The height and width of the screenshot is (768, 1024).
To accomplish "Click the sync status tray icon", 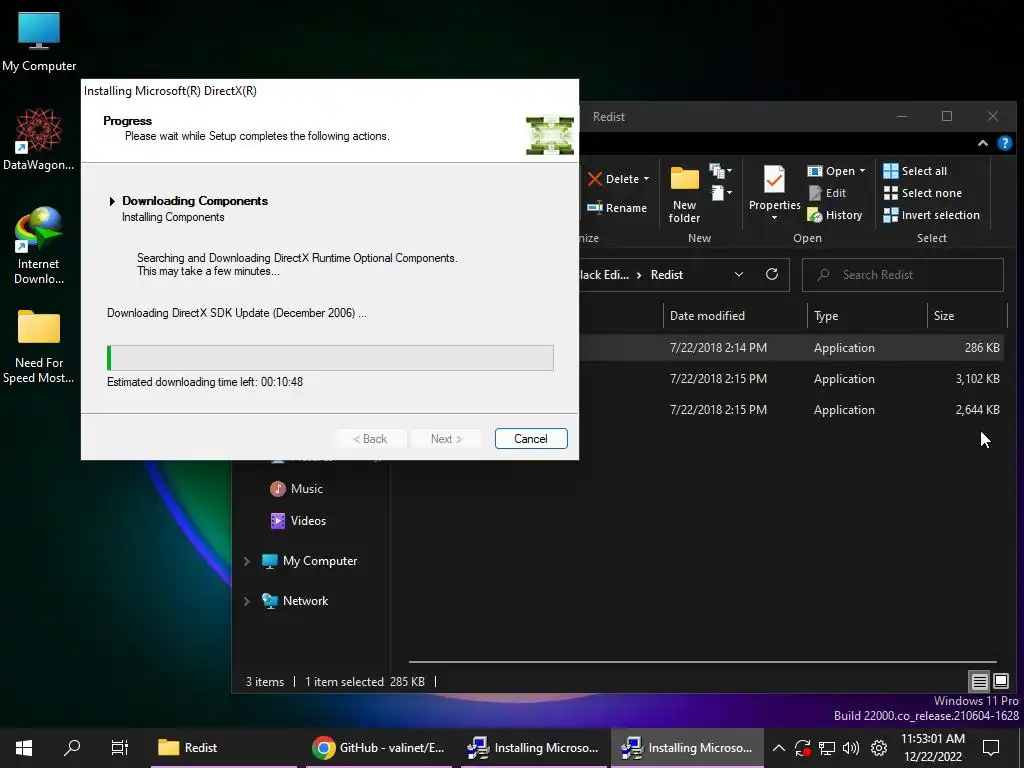I will 803,748.
